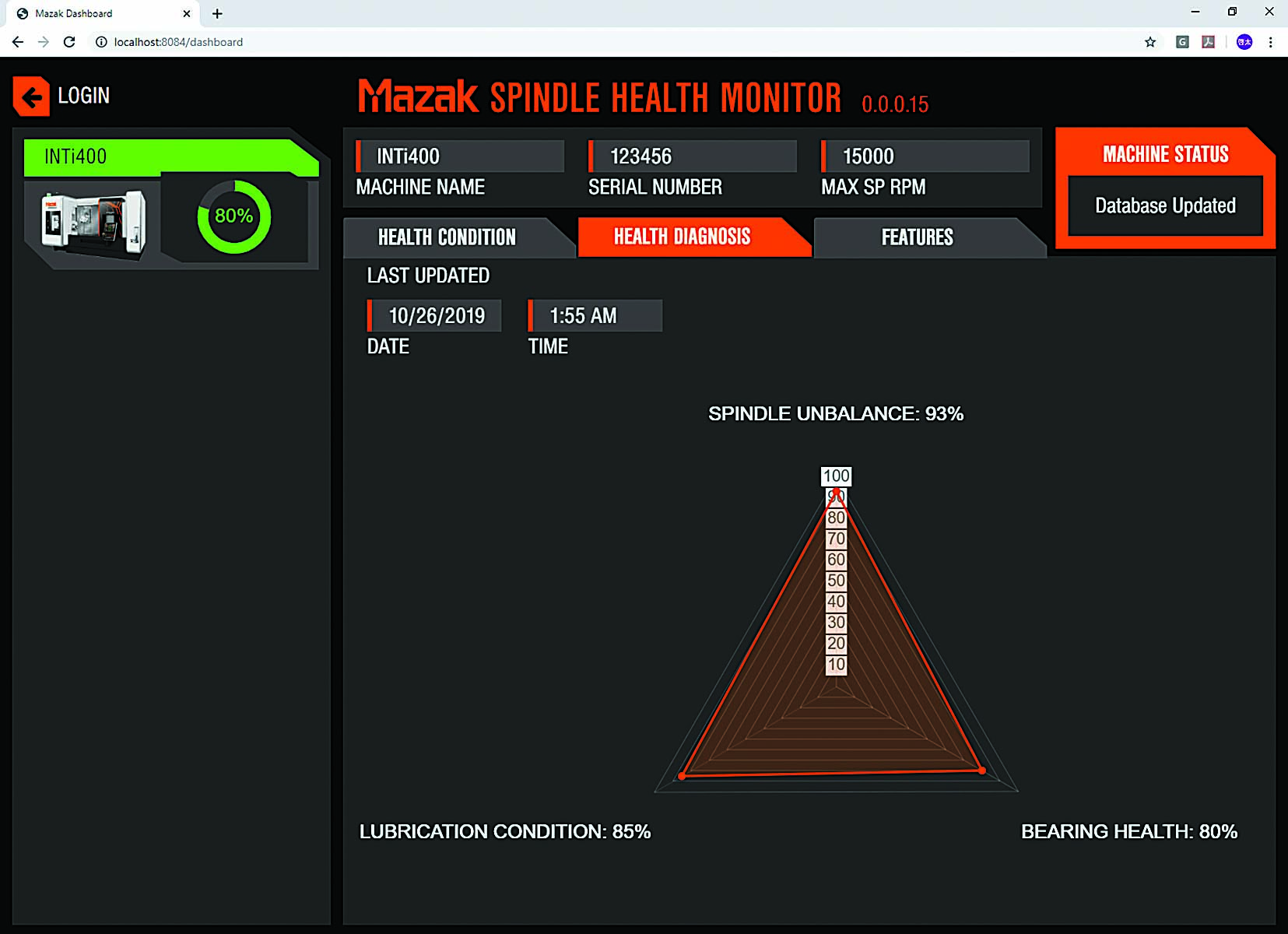1288x934 pixels.
Task: Go back using the browser back arrow
Action: 18,42
